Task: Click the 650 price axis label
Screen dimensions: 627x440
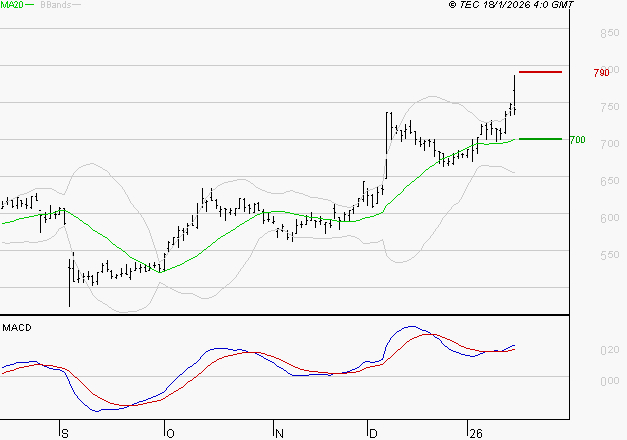Action: click(x=610, y=181)
